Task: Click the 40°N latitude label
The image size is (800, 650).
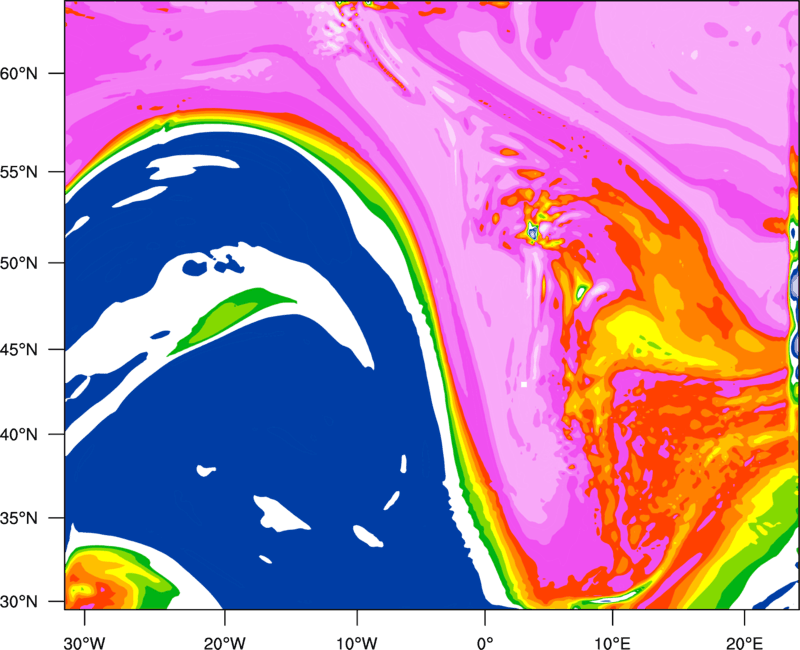Action: [19, 434]
